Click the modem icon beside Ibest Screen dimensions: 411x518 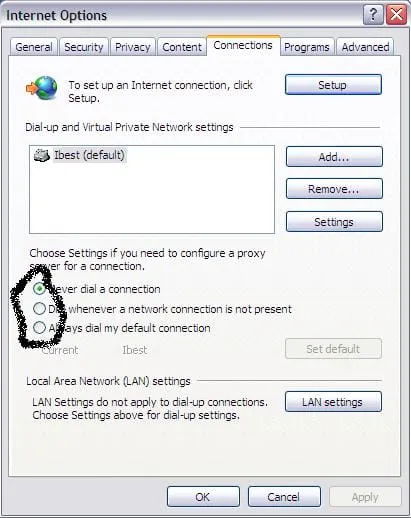tap(42, 155)
